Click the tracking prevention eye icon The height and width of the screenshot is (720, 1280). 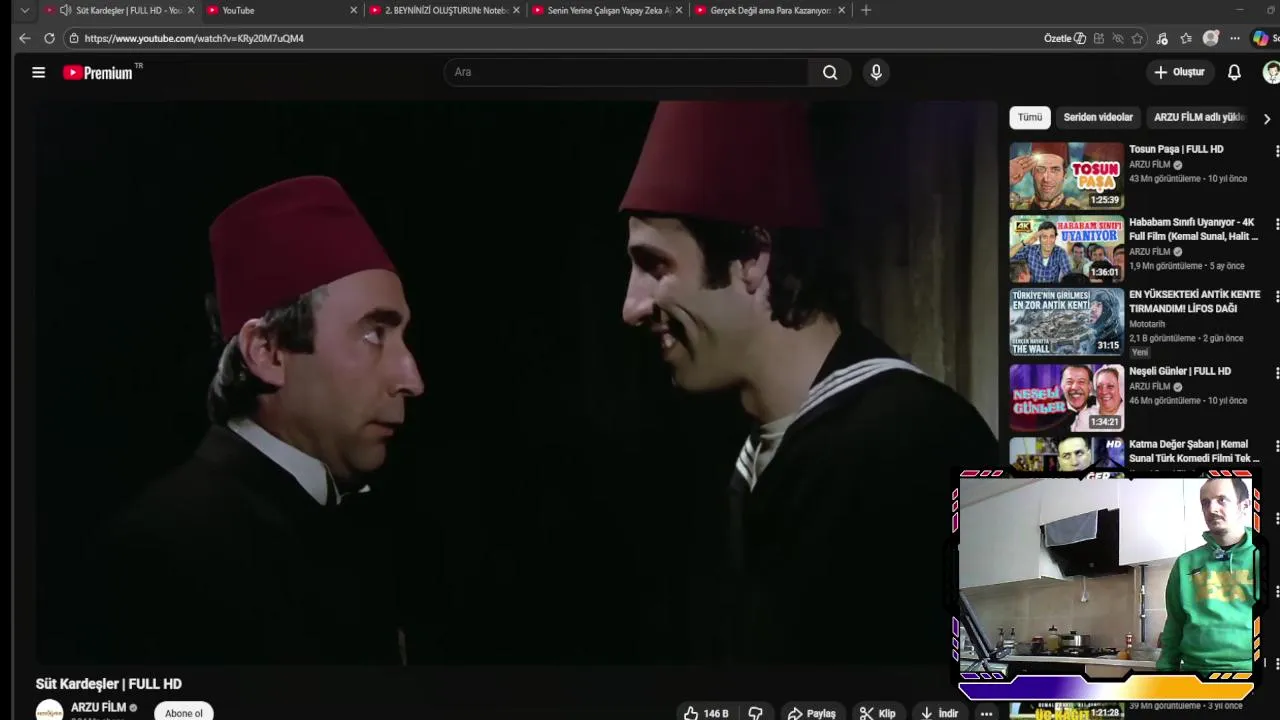[1118, 38]
